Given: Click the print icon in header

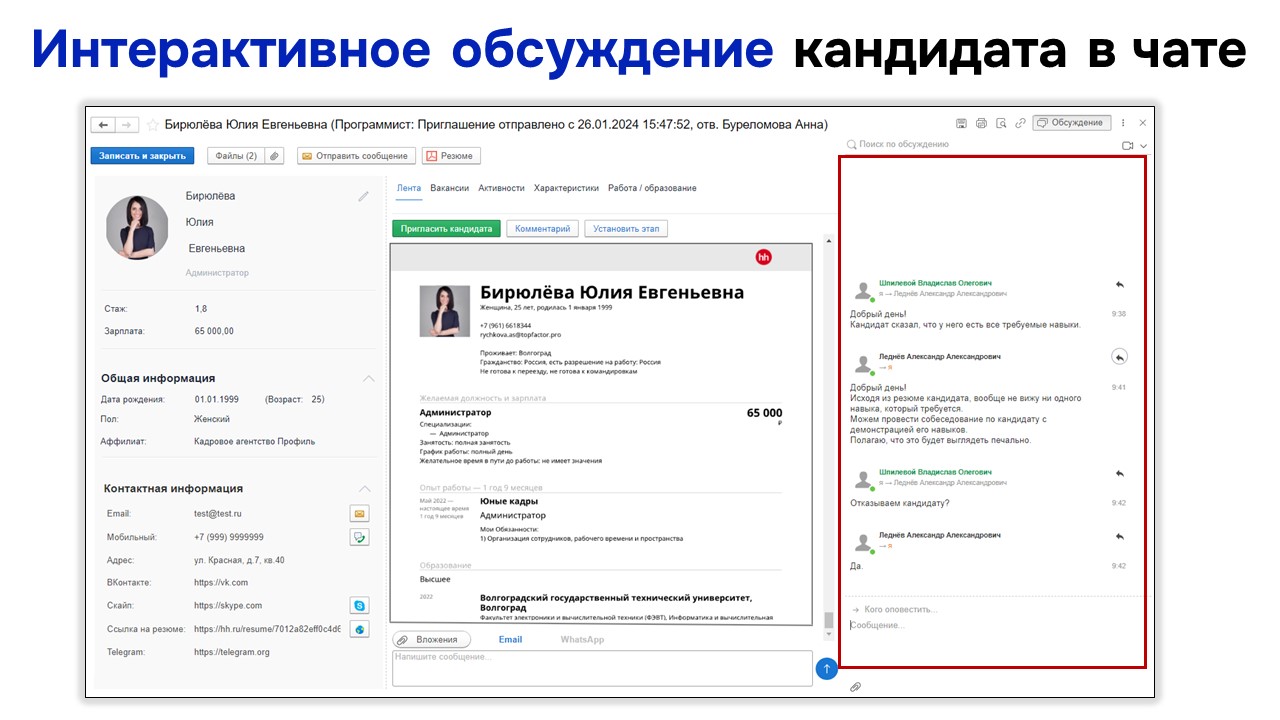Looking at the screenshot, I should (981, 123).
